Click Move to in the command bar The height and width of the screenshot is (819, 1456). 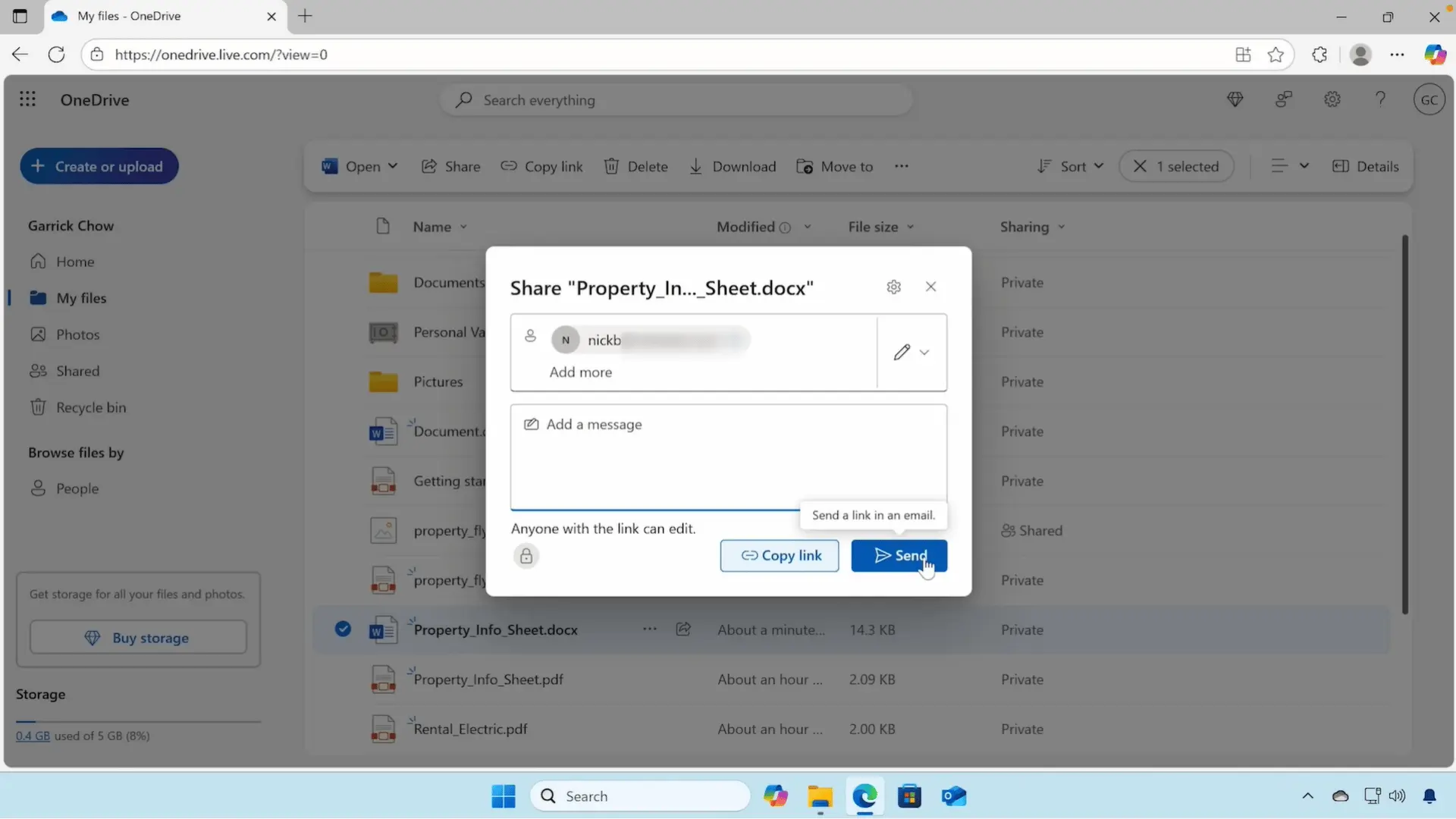coord(835,167)
